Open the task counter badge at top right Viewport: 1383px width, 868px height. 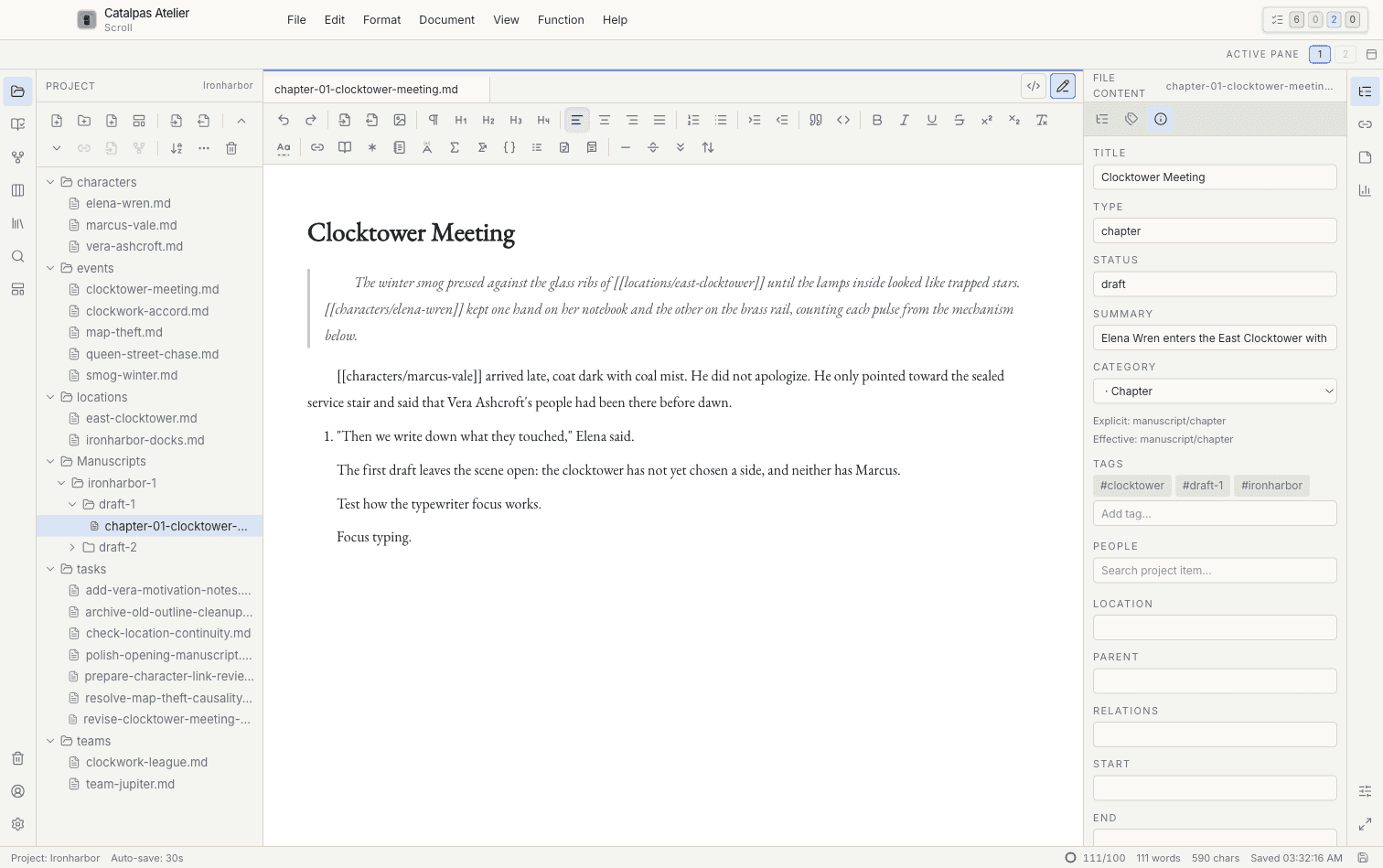tap(1315, 19)
